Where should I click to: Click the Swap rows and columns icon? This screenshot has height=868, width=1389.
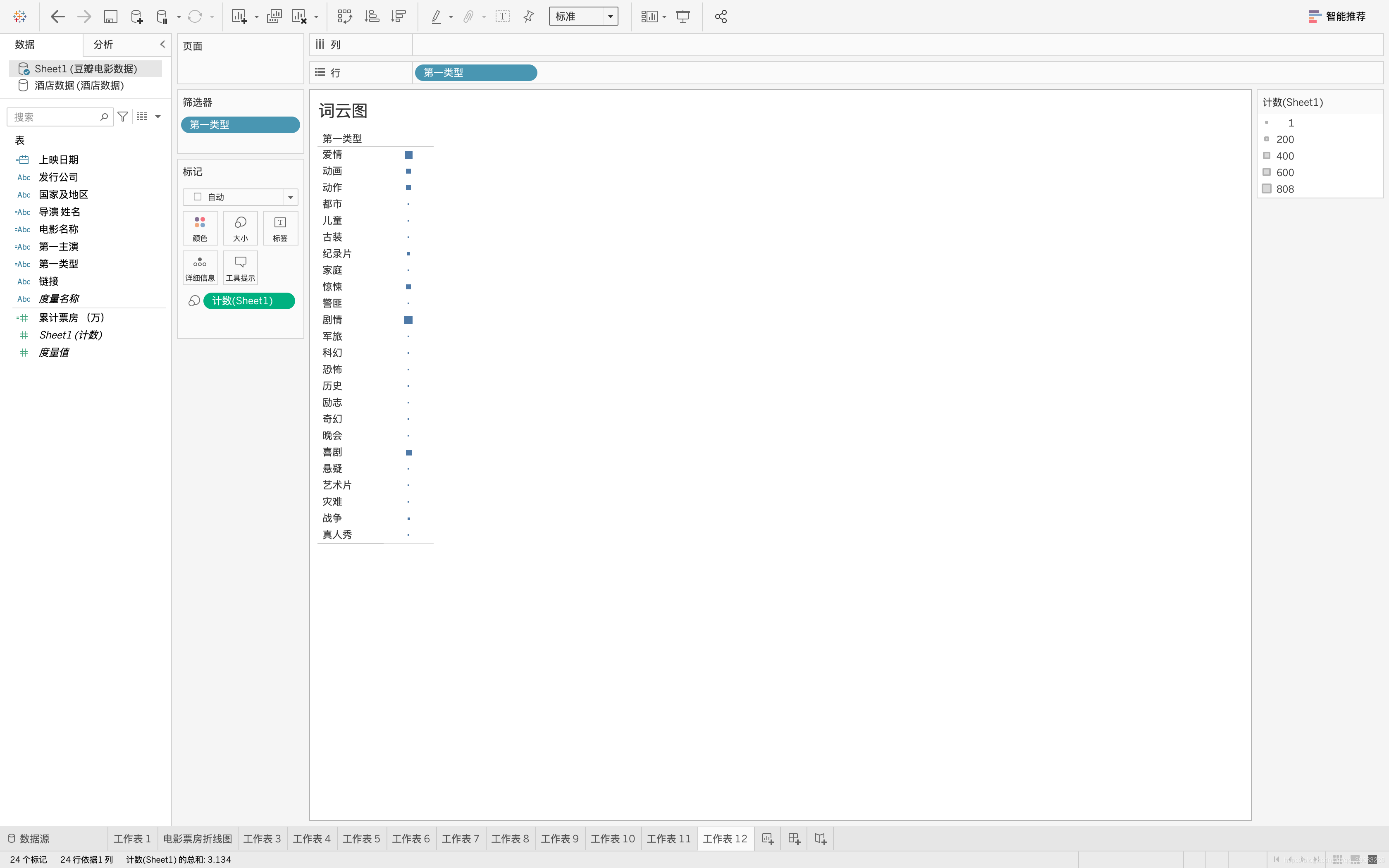pyautogui.click(x=344, y=17)
